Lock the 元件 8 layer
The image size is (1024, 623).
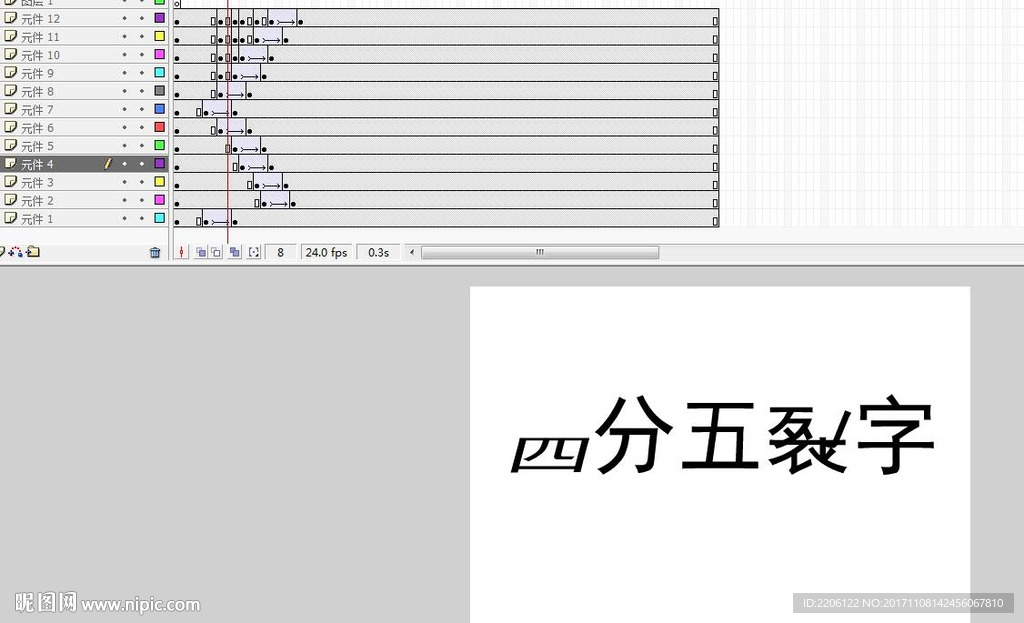142,91
